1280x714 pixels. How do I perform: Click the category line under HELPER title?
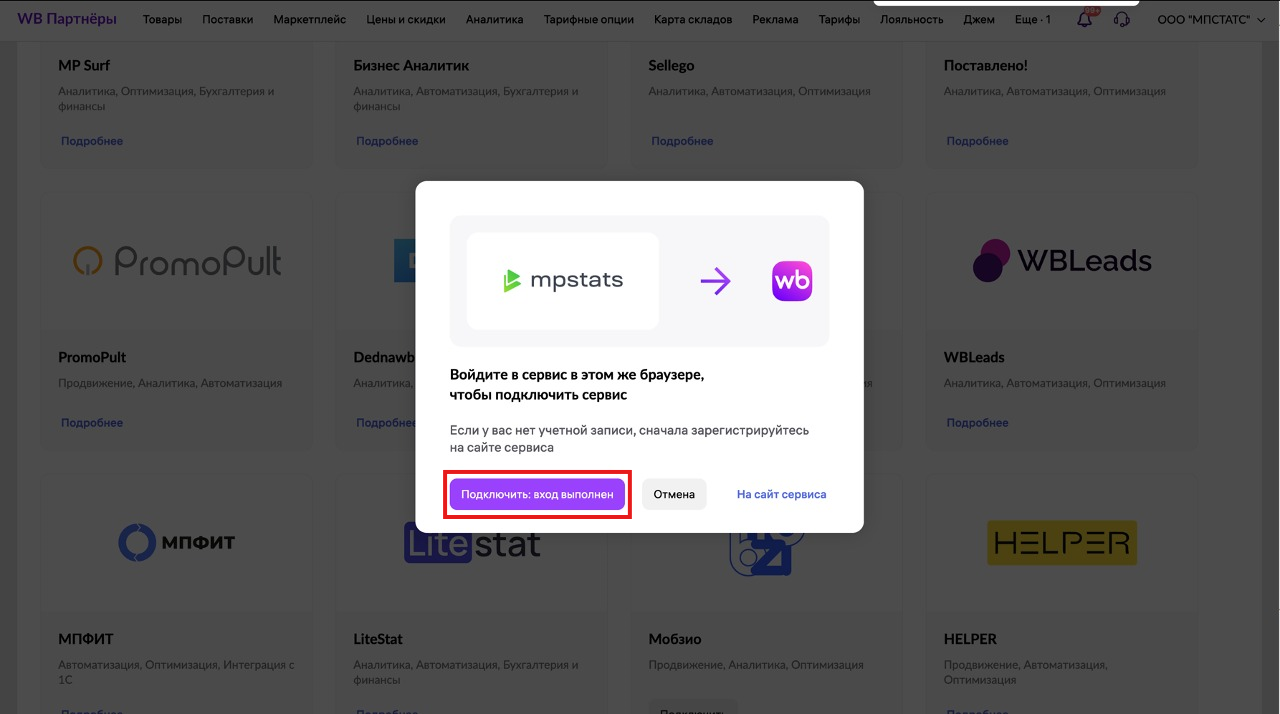point(1025,672)
